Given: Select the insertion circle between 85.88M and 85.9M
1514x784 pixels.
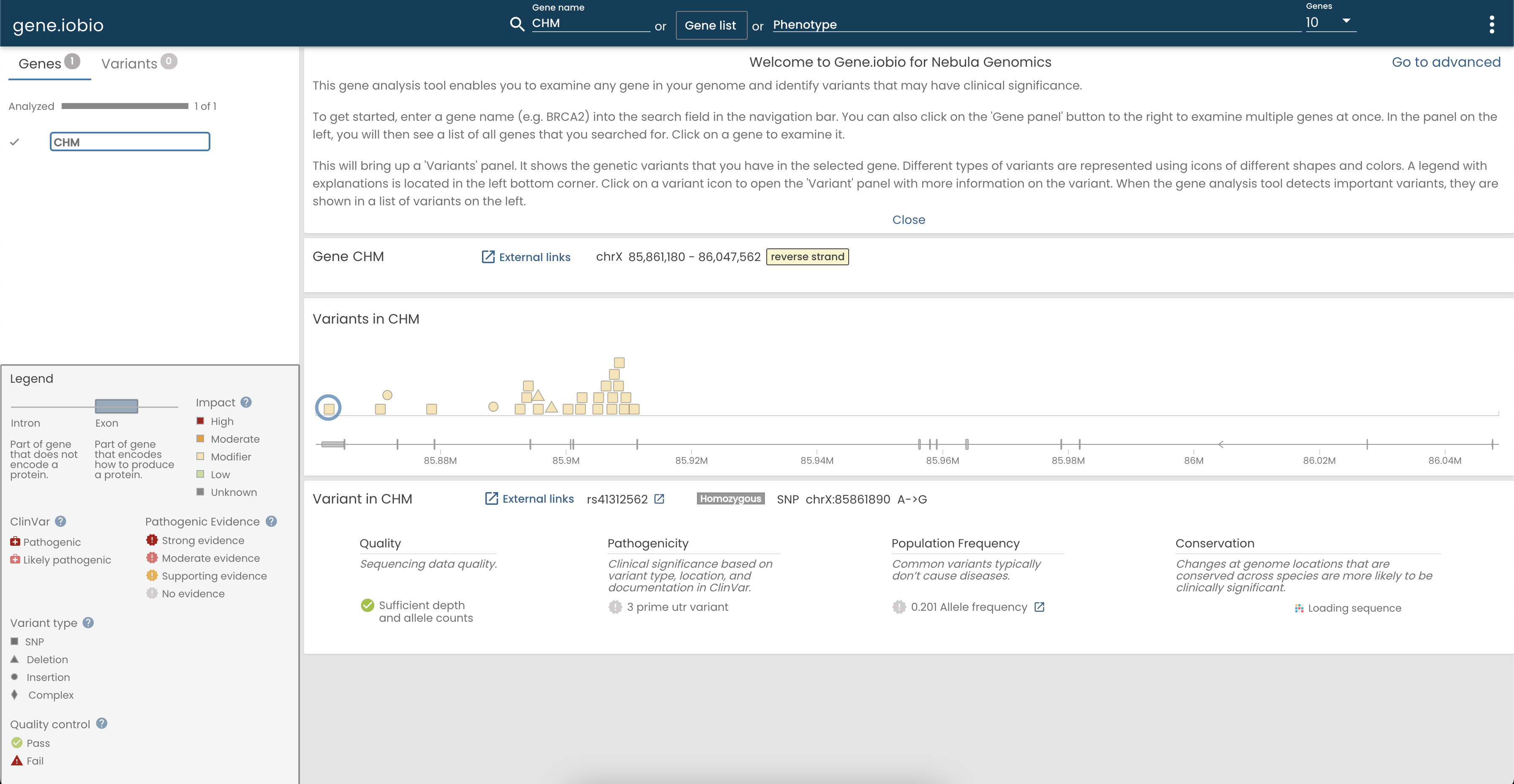Looking at the screenshot, I should coord(493,407).
